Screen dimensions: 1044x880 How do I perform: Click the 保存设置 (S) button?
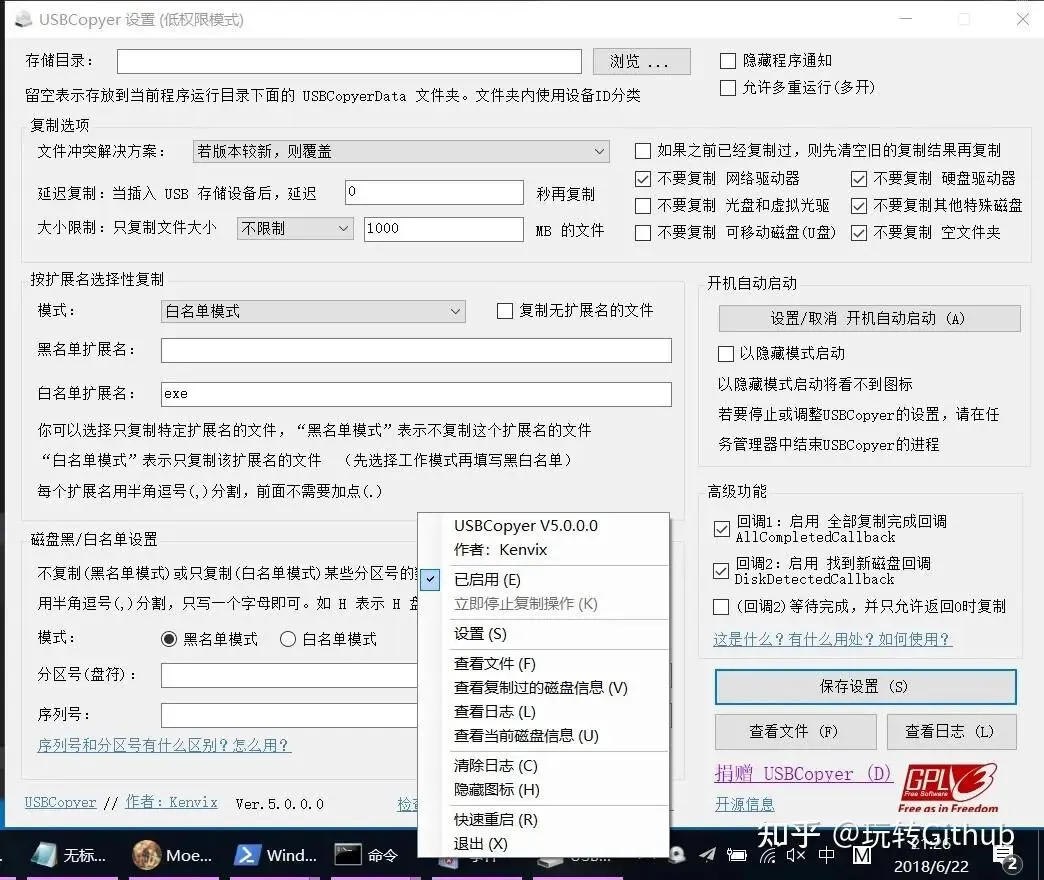866,687
